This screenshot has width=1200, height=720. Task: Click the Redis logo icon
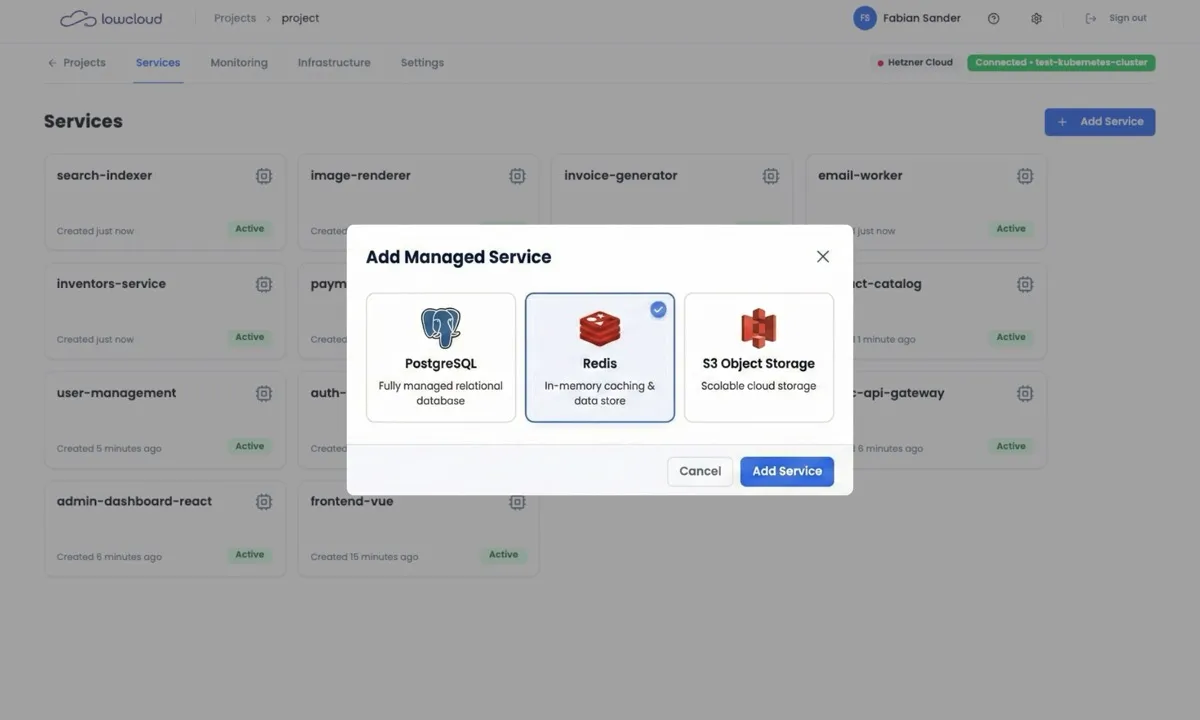(x=600, y=328)
